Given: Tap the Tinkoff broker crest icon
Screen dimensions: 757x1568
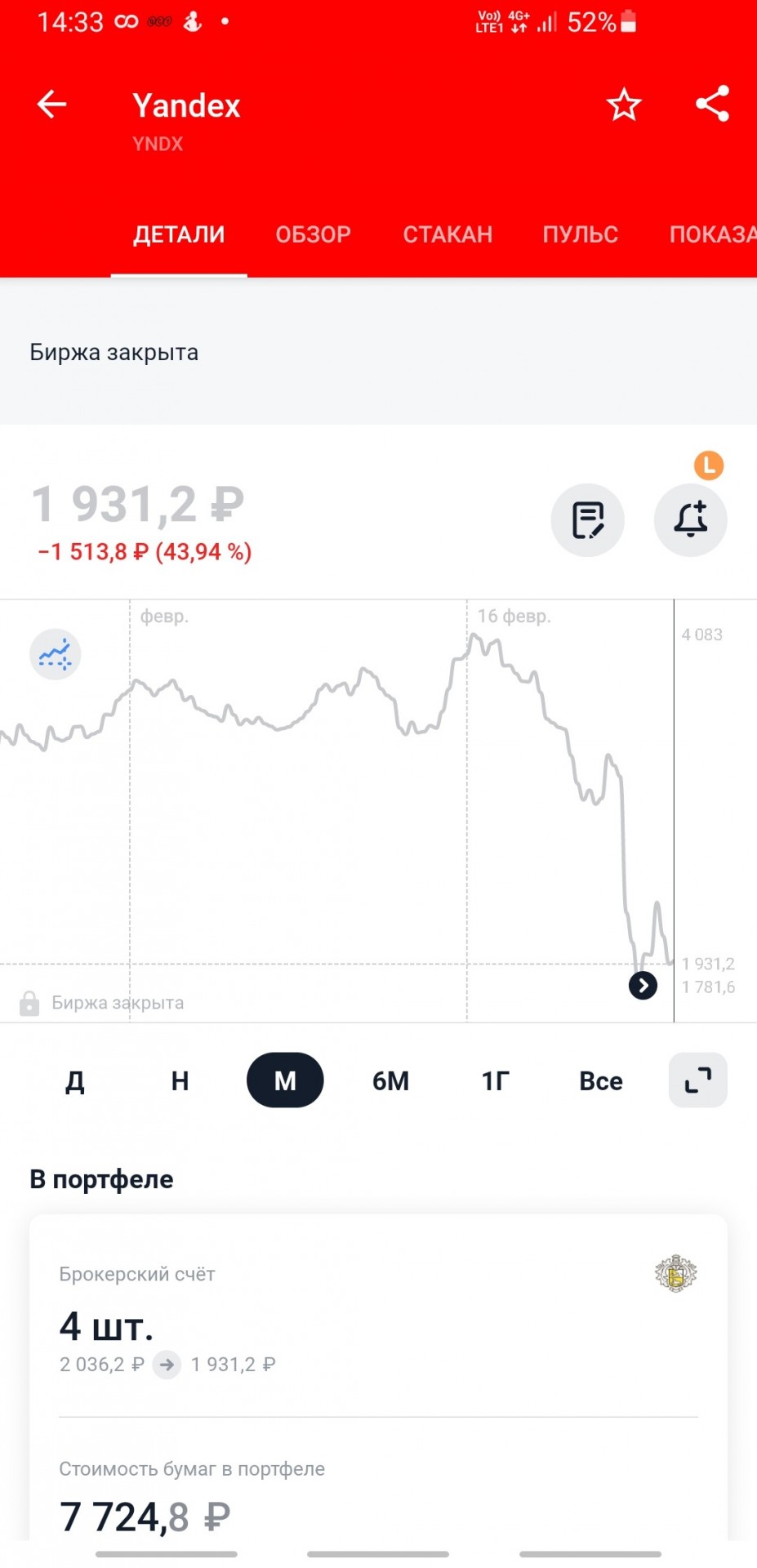Looking at the screenshot, I should pos(676,1273).
